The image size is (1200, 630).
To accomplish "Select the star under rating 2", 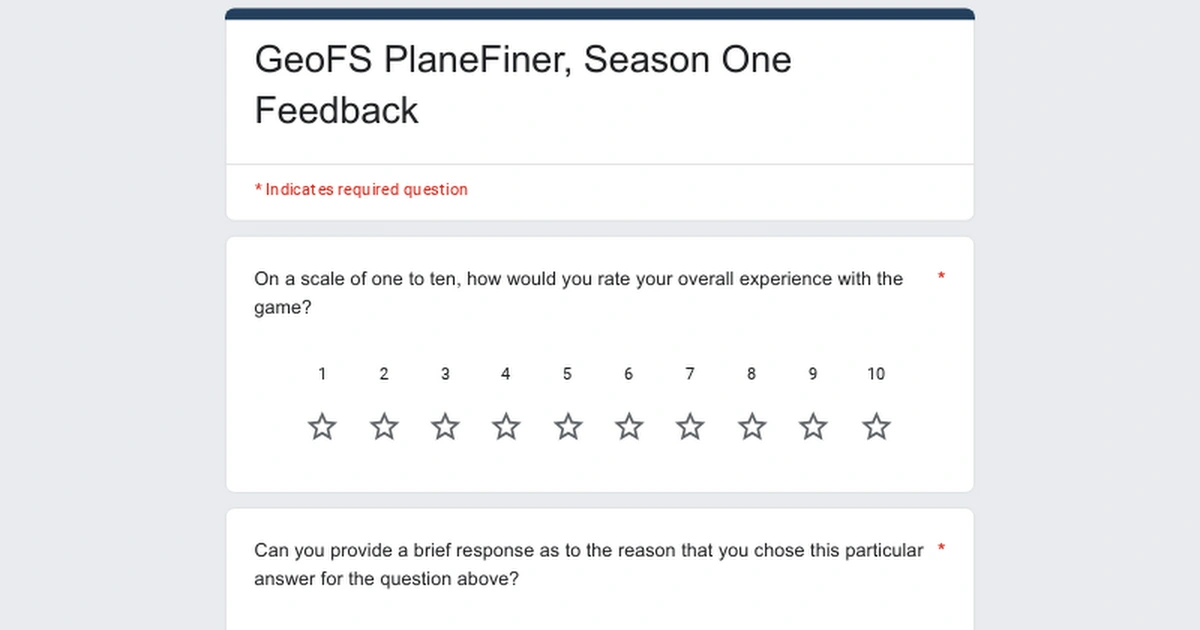I will (384, 426).
